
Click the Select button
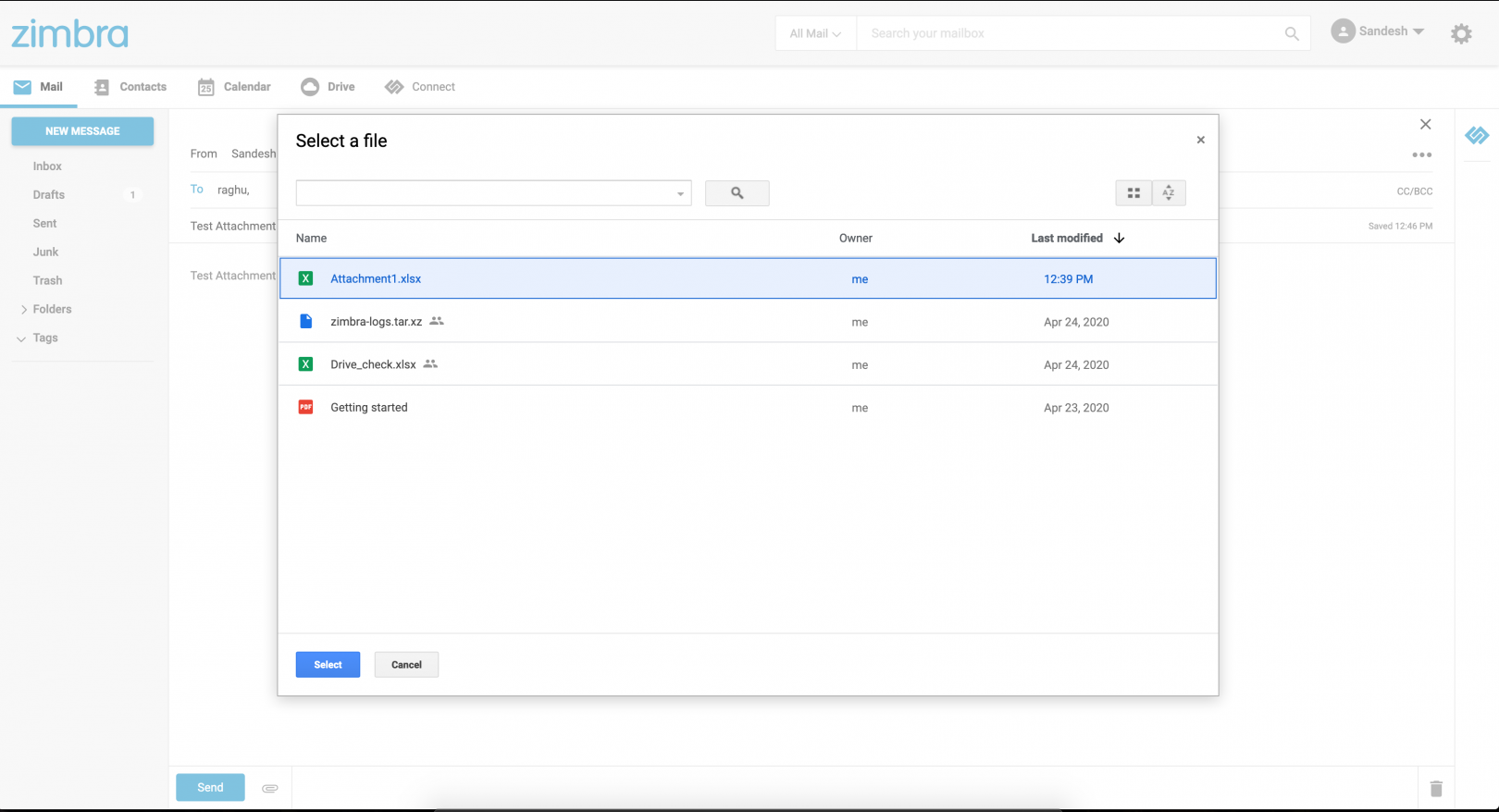tap(328, 664)
